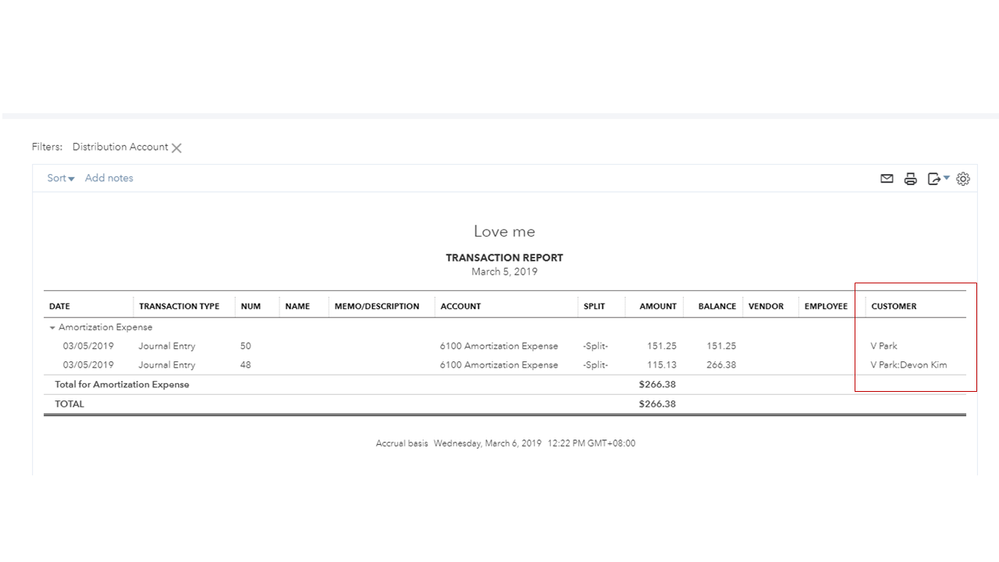Click the amount 151.25 in Amount column
Viewport: 999px width, 562px height.
click(661, 346)
